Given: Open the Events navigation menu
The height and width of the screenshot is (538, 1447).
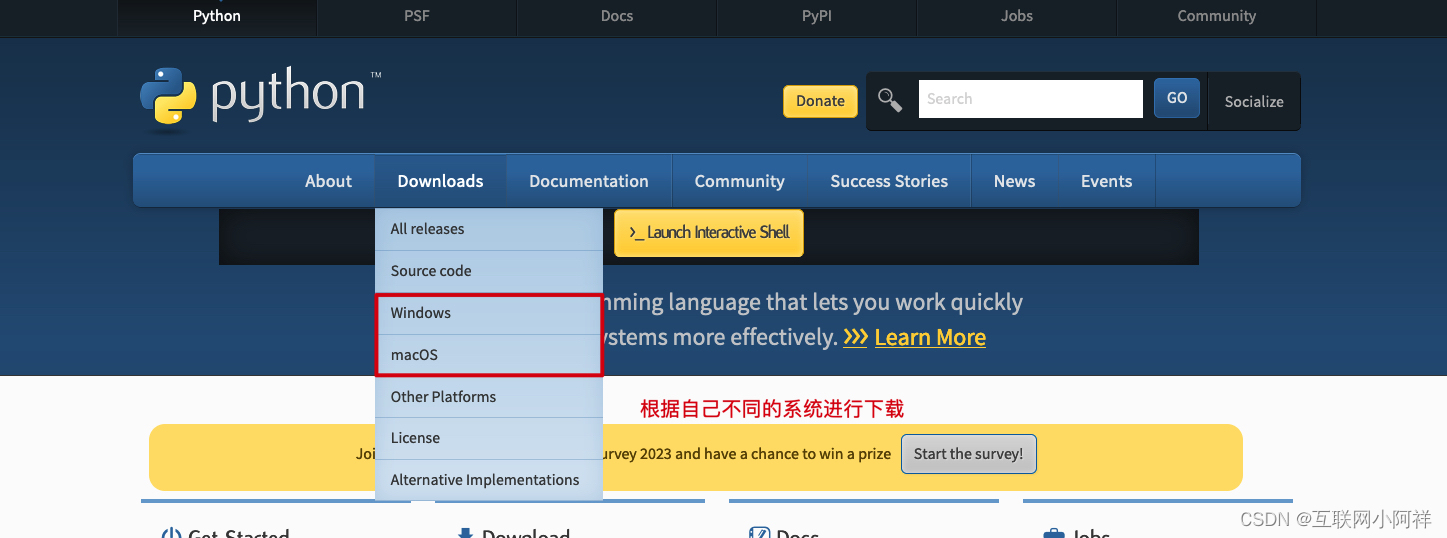Looking at the screenshot, I should point(1106,181).
